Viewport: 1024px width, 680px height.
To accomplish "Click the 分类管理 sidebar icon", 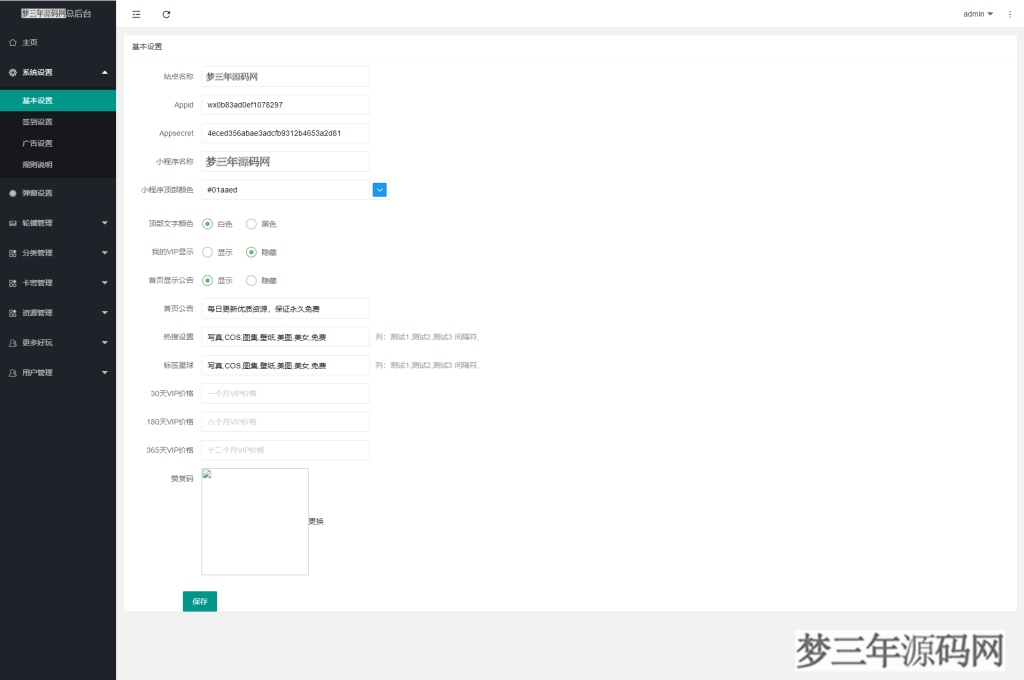I will (x=14, y=252).
